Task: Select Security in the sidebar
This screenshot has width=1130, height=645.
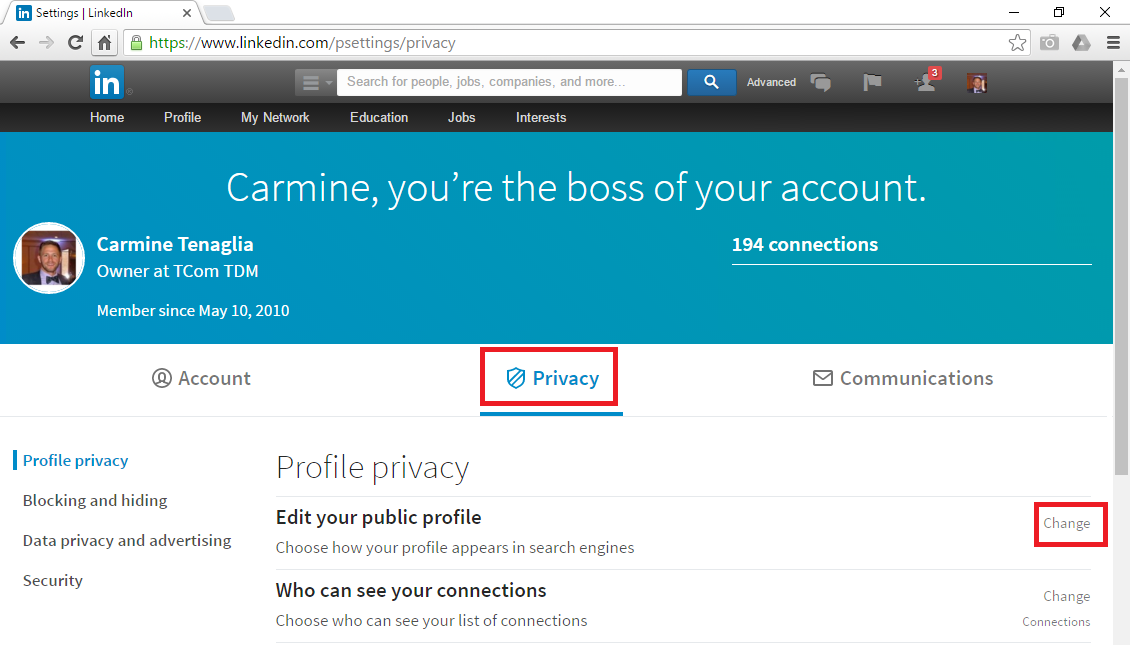Action: (53, 580)
